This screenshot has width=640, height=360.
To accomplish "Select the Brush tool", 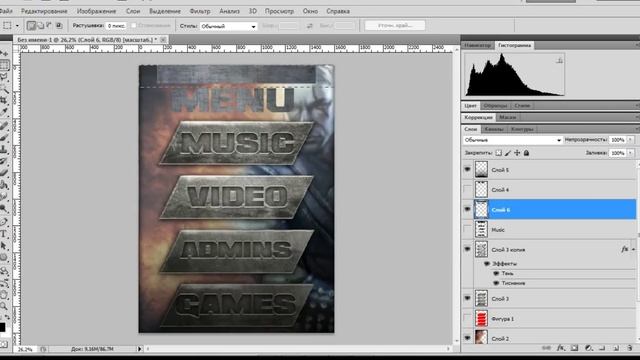I will tap(4, 138).
